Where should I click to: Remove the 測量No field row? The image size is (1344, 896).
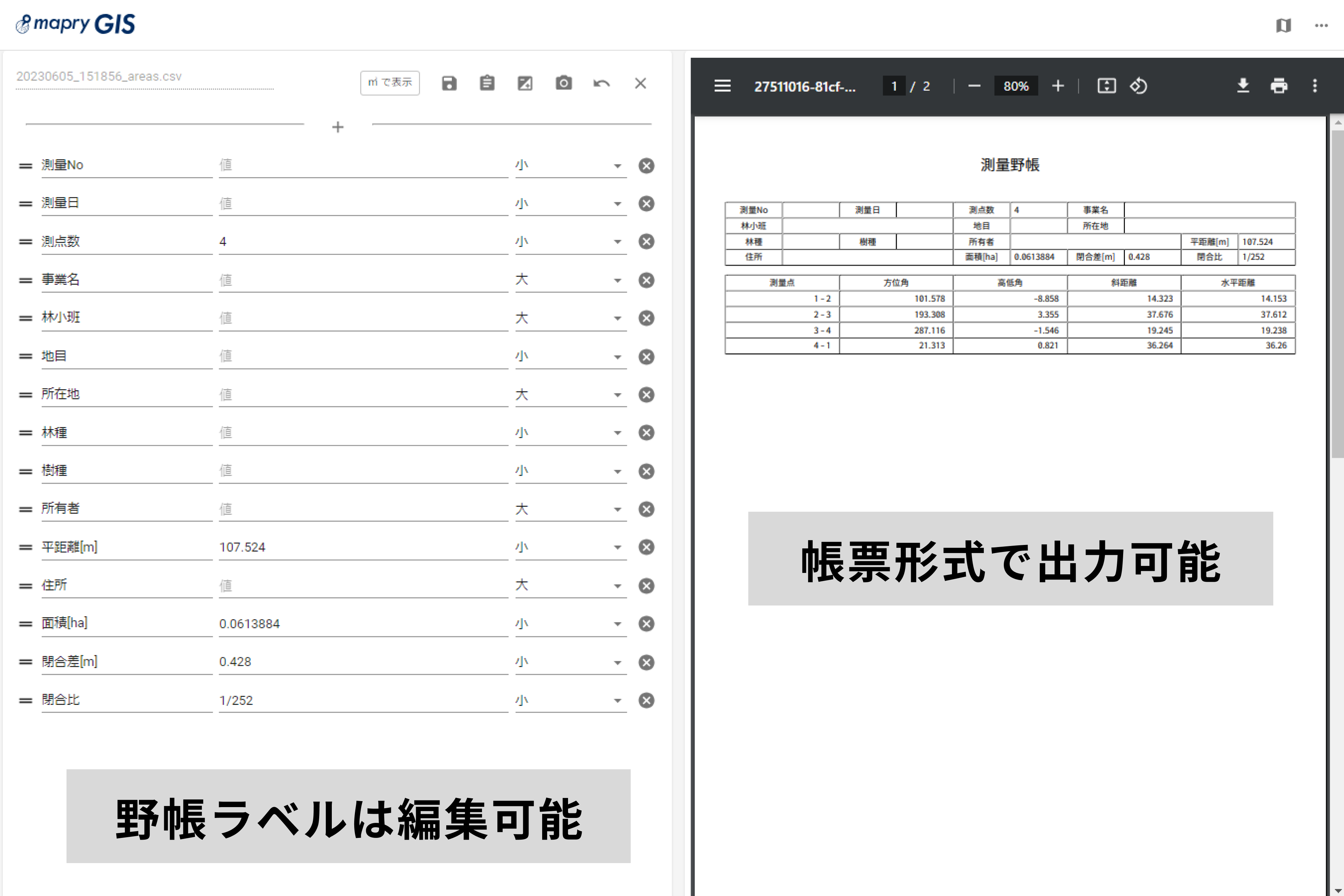(646, 166)
